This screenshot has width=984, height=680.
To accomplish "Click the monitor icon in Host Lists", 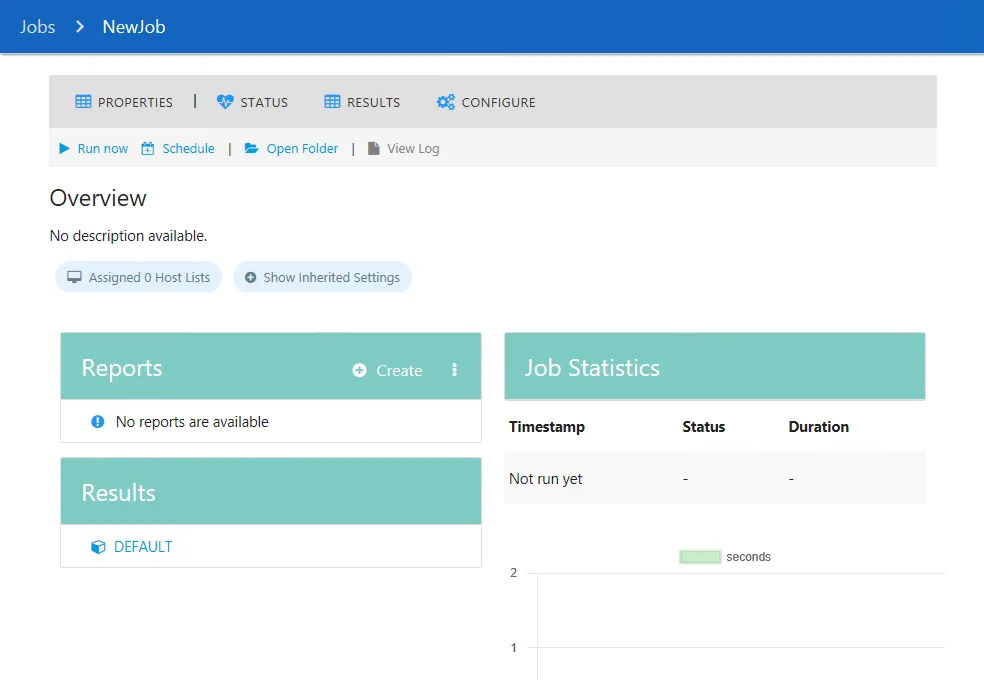I will (74, 277).
